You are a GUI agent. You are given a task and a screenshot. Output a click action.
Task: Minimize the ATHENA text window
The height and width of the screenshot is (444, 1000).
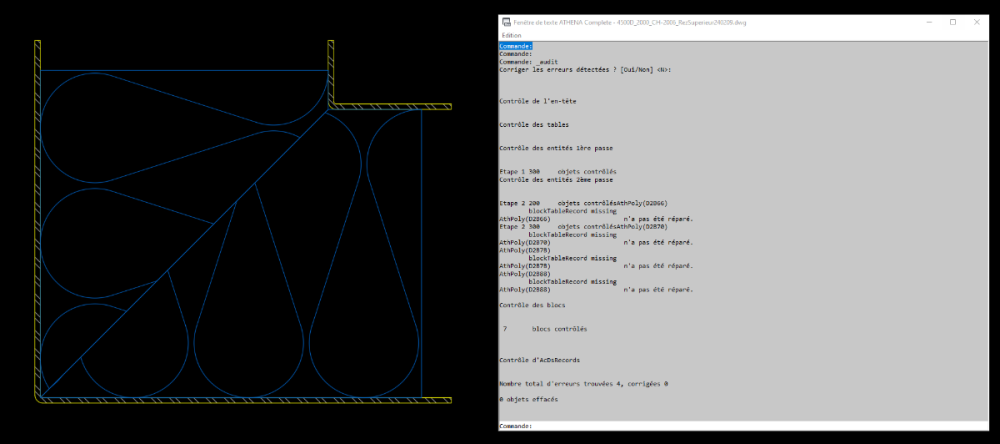[929, 22]
